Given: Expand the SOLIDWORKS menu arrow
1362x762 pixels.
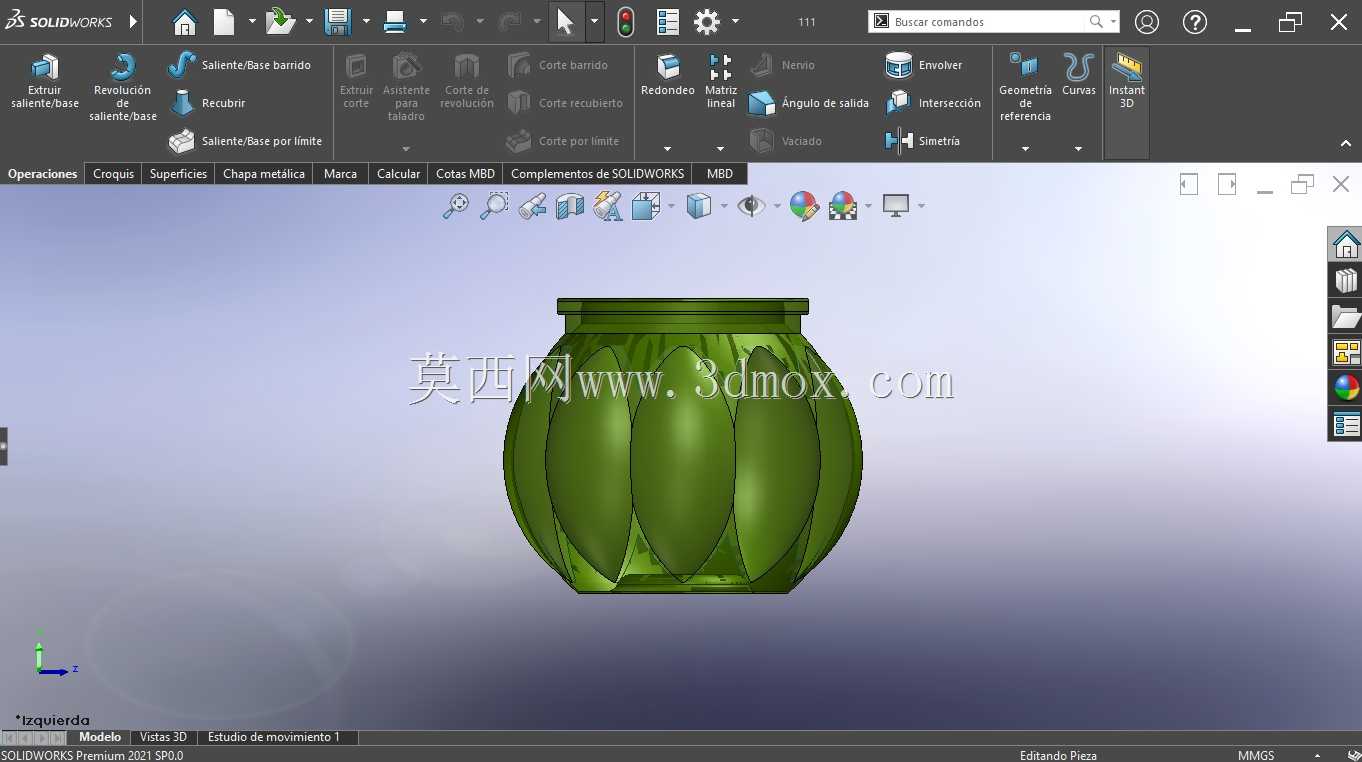Looking at the screenshot, I should tap(133, 22).
